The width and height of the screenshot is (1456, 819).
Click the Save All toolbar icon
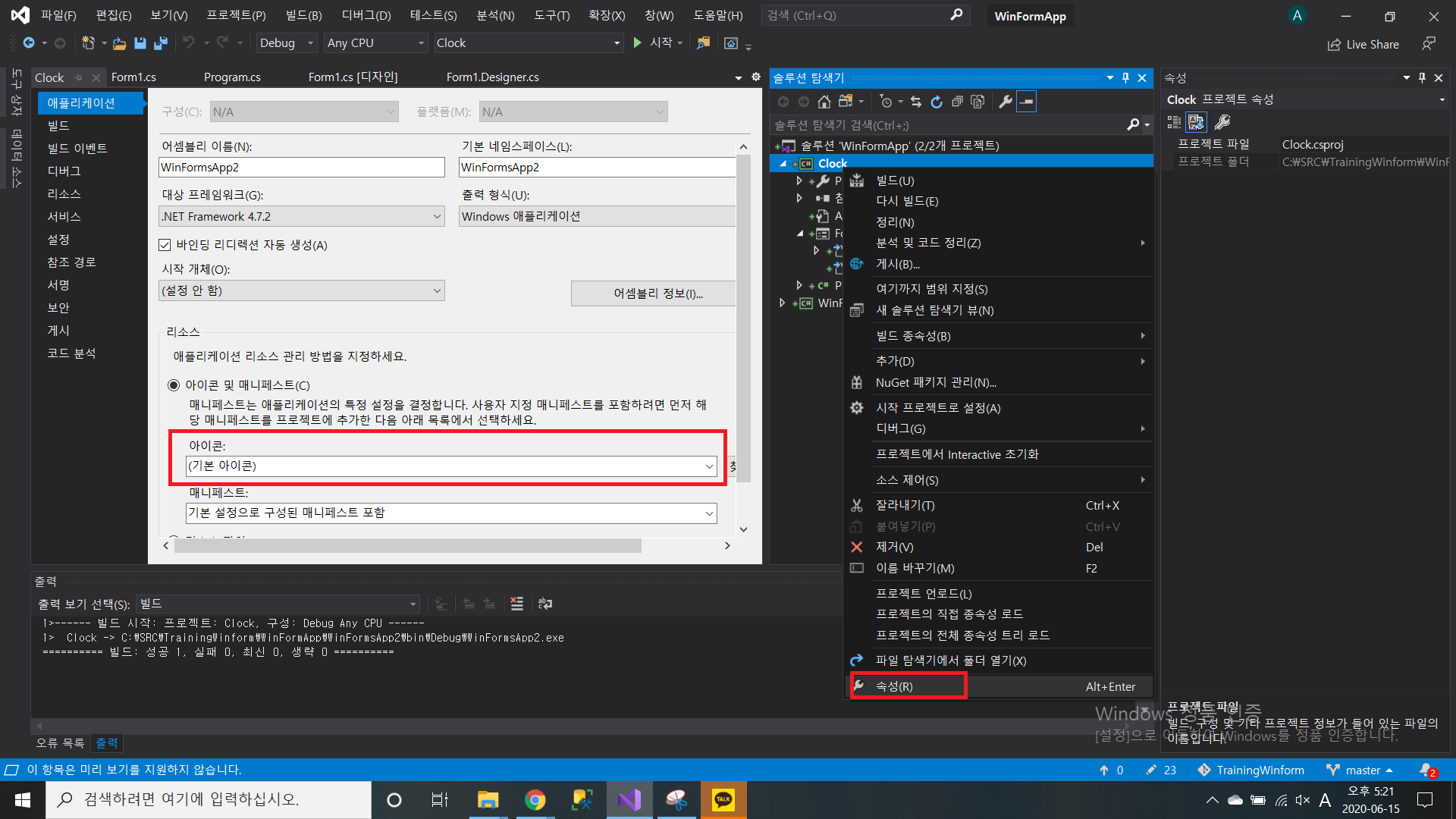pos(161,43)
